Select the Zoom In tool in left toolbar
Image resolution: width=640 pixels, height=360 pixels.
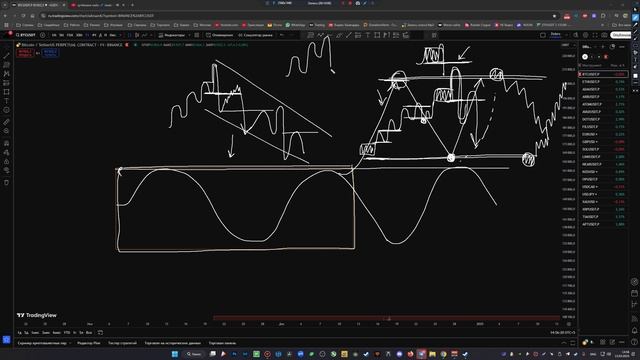pos(7,131)
